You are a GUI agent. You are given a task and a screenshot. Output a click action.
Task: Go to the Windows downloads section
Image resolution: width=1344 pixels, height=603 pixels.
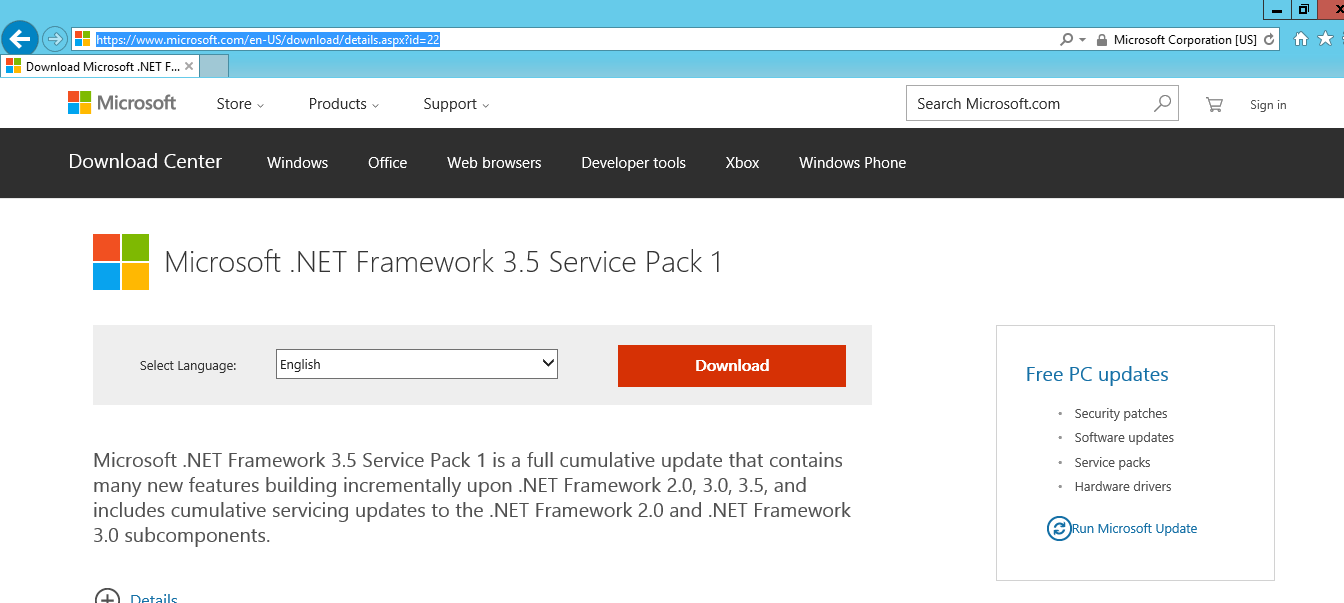297,163
